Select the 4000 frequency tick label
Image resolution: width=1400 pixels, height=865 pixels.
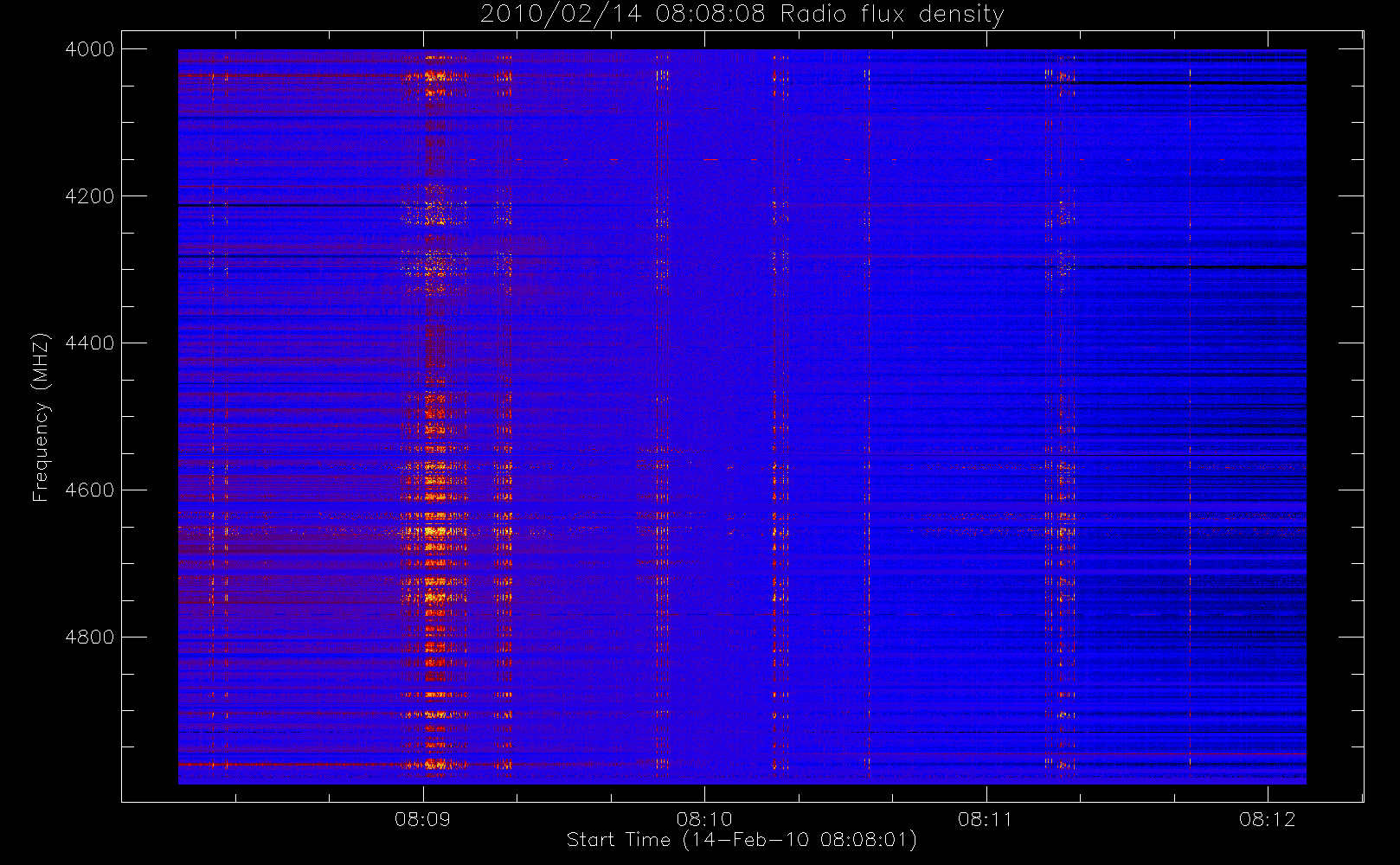click(x=90, y=49)
